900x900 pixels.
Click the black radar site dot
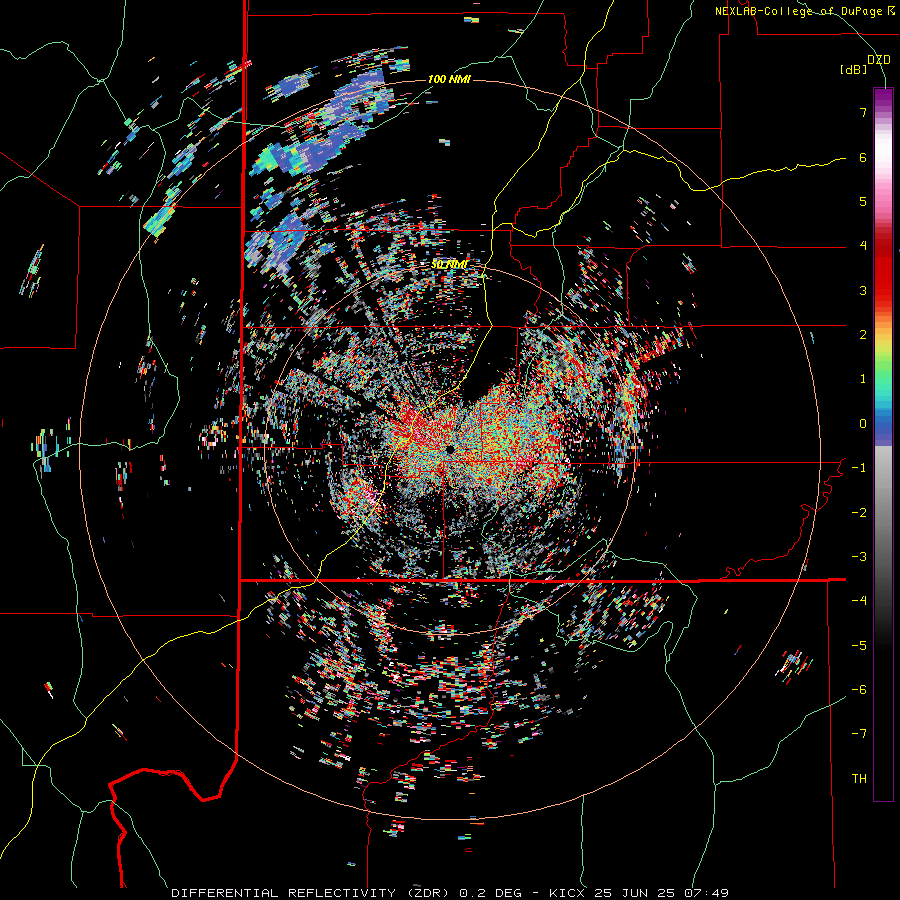tap(449, 449)
